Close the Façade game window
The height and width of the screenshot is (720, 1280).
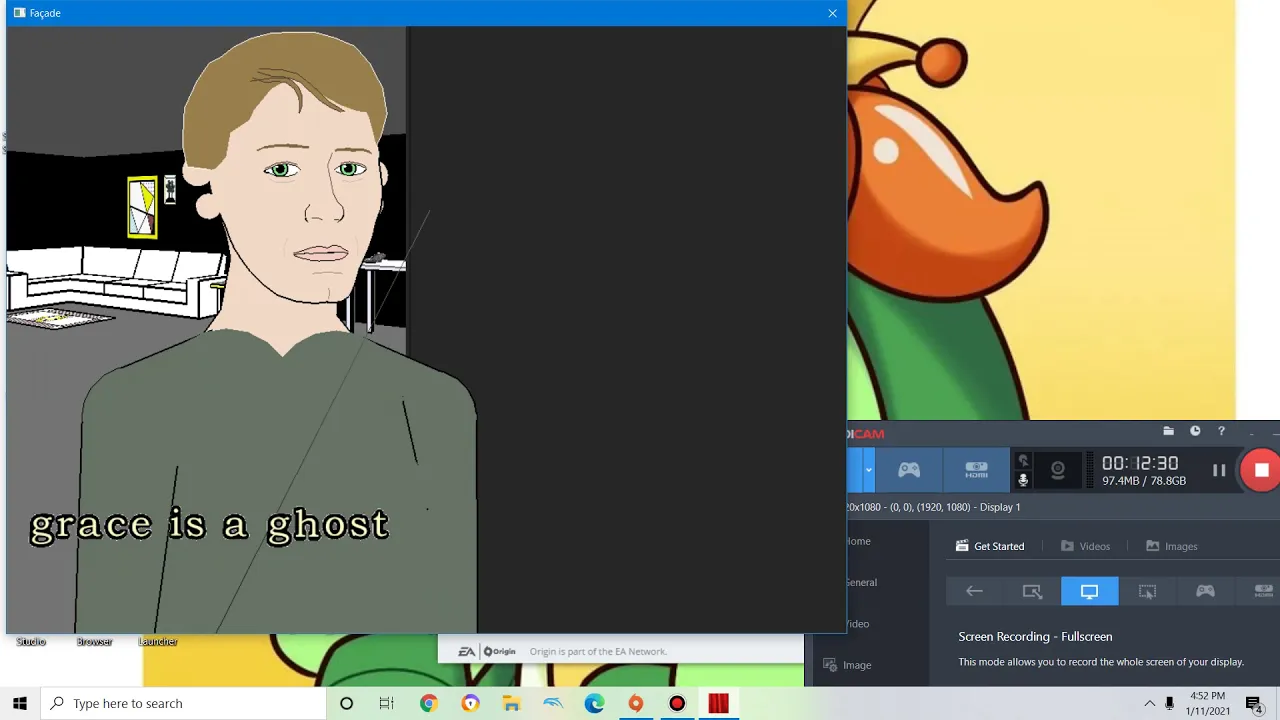click(832, 13)
